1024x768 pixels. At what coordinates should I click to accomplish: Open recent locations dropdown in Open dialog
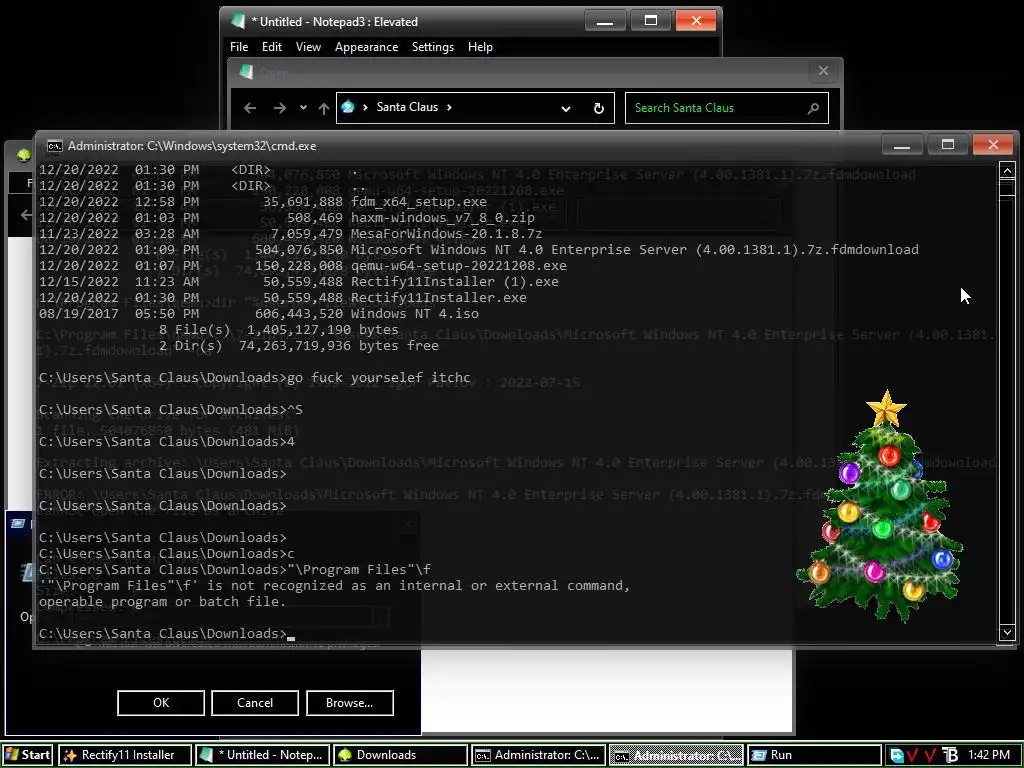(x=303, y=108)
